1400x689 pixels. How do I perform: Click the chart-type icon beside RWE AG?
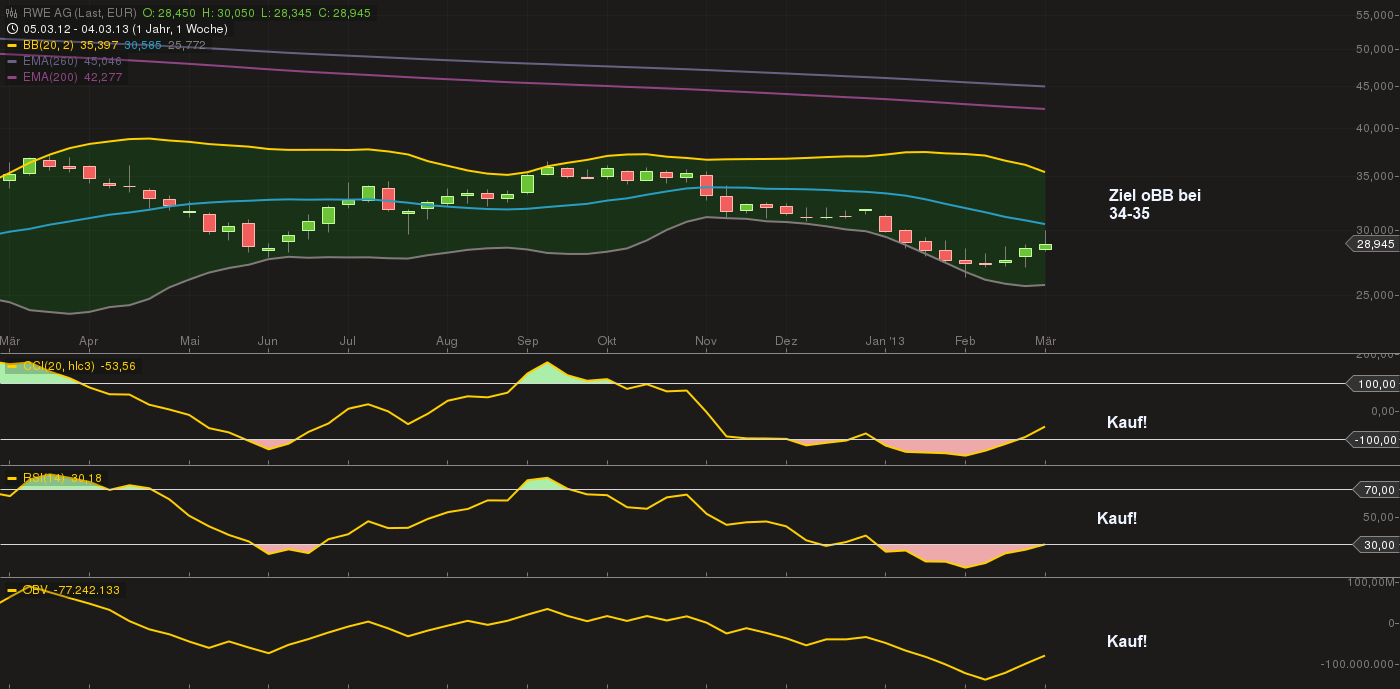[x=12, y=13]
